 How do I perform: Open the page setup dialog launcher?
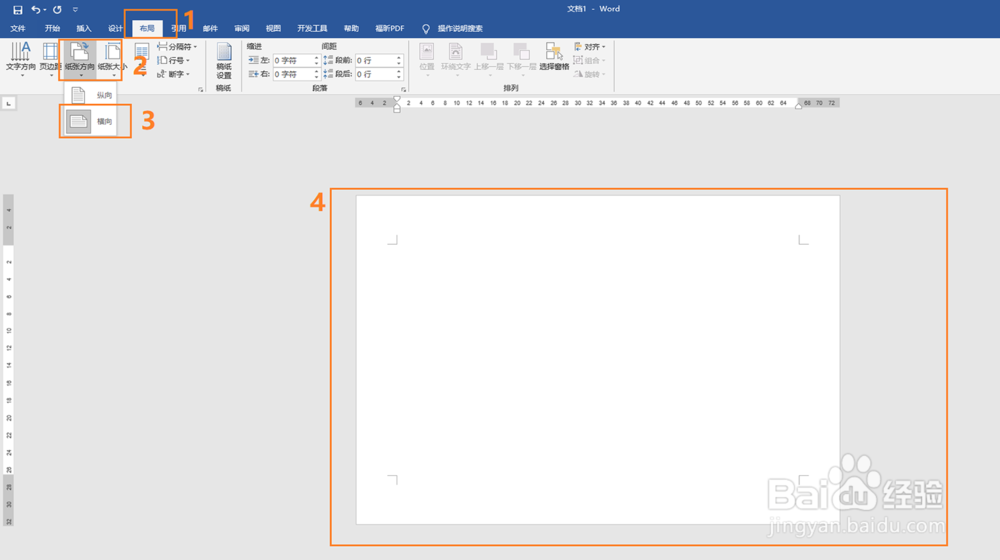[x=201, y=90]
